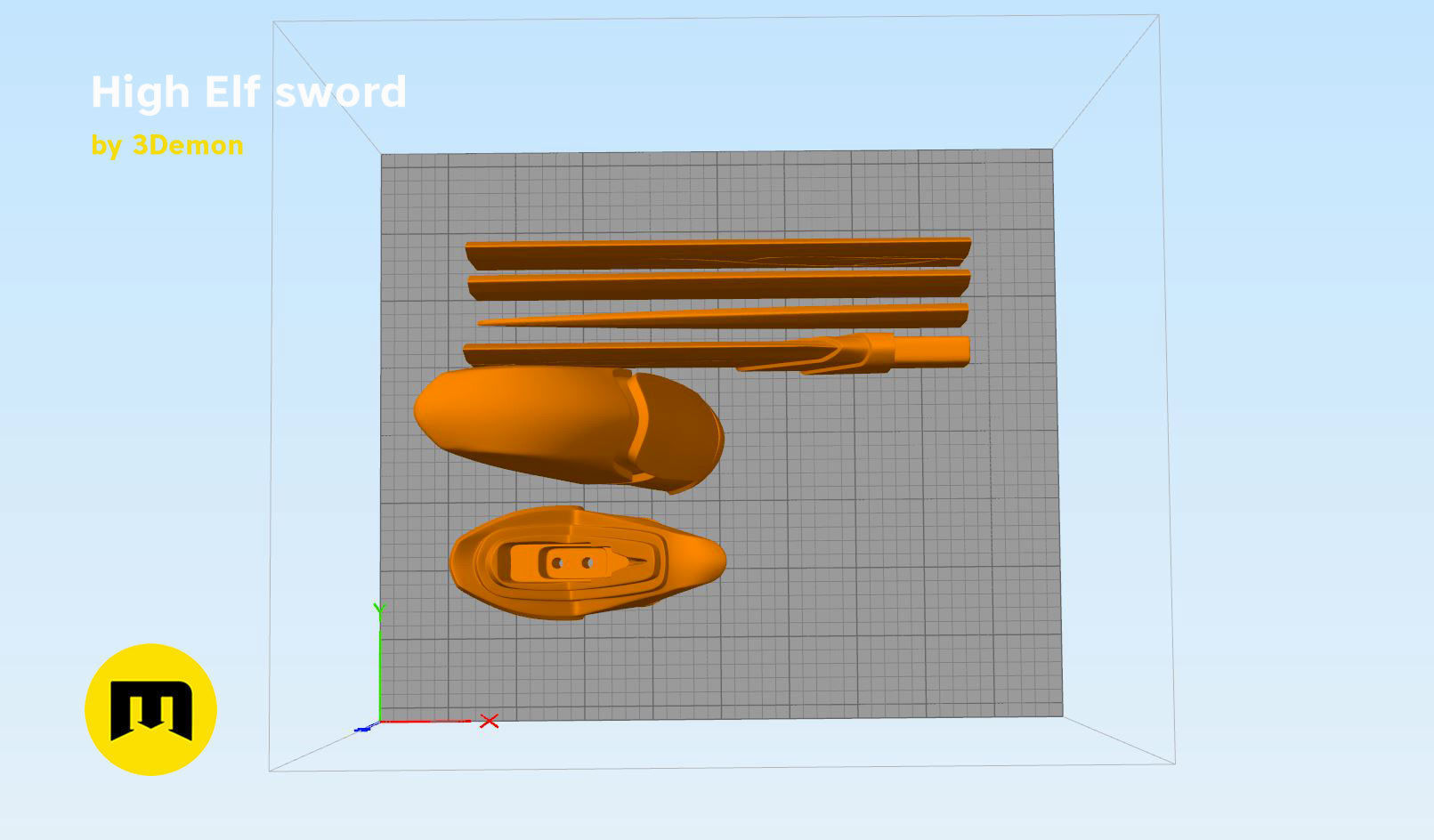
Task: Select the topmost long blade piece
Action: coord(717,253)
